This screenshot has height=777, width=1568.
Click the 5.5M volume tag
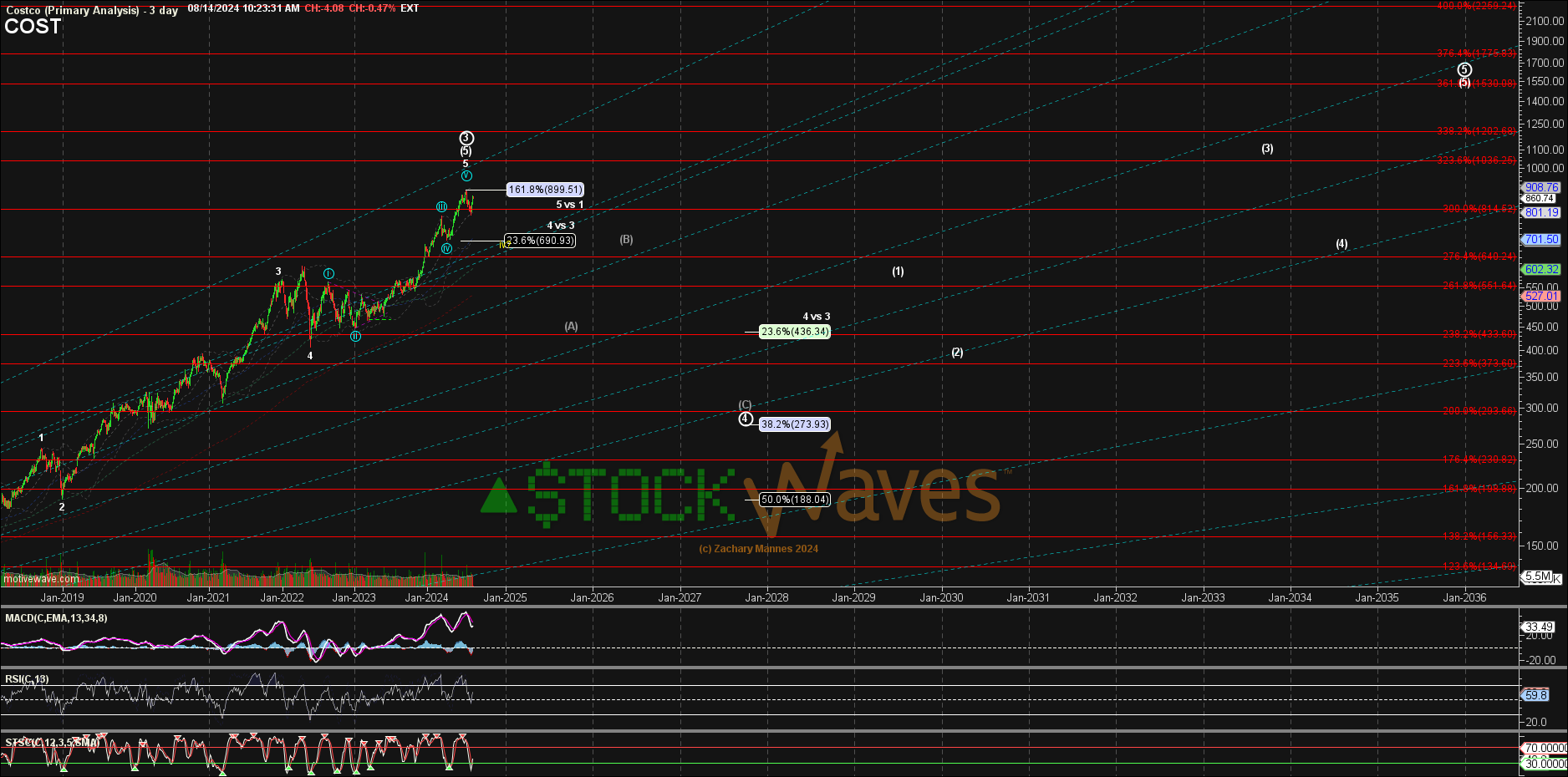coord(1538,576)
